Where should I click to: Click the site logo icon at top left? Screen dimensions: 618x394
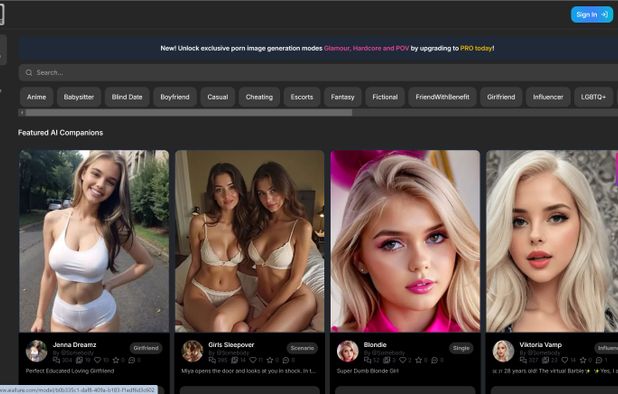tap(2, 15)
